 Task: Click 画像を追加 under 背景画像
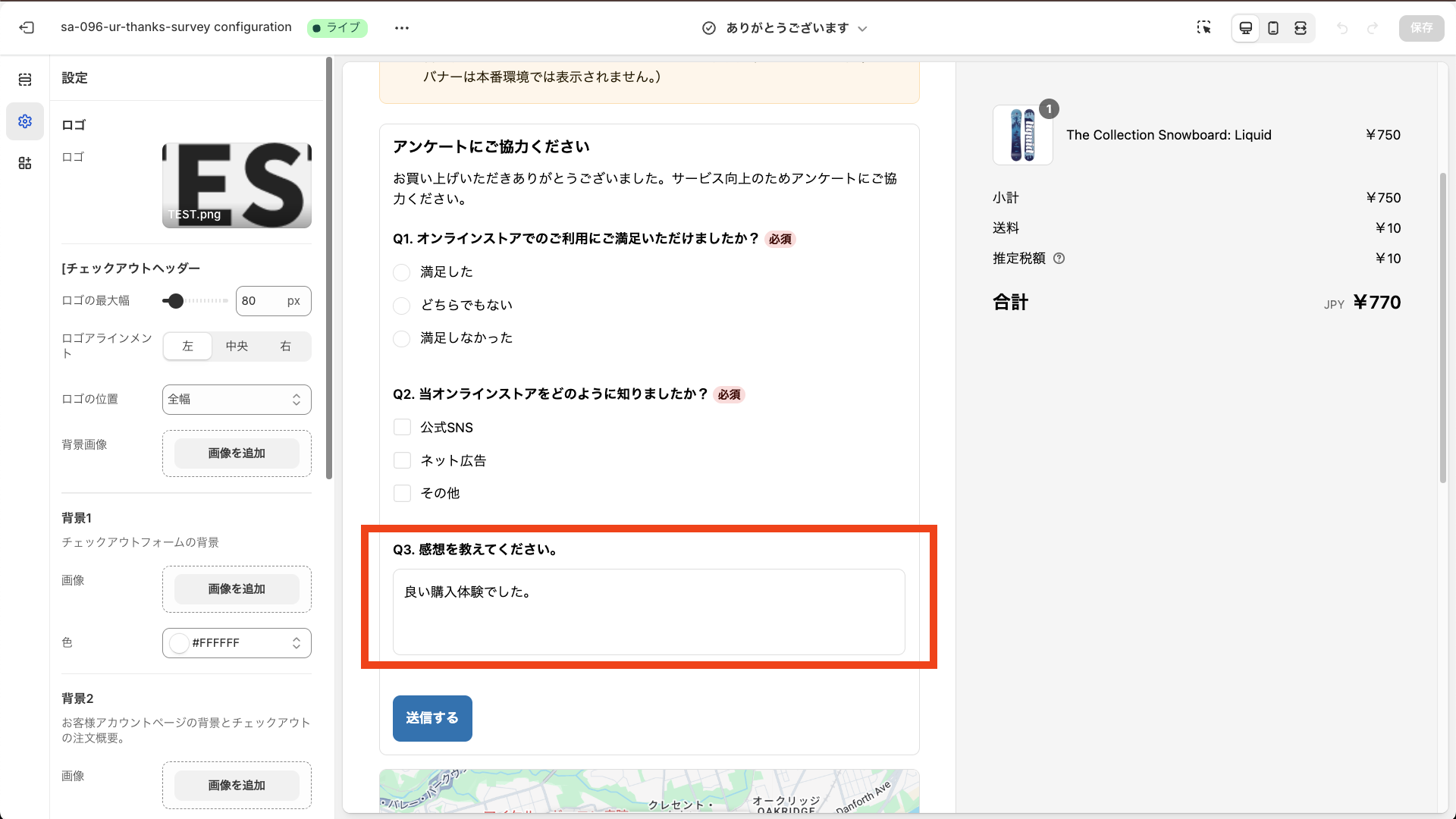[236, 453]
